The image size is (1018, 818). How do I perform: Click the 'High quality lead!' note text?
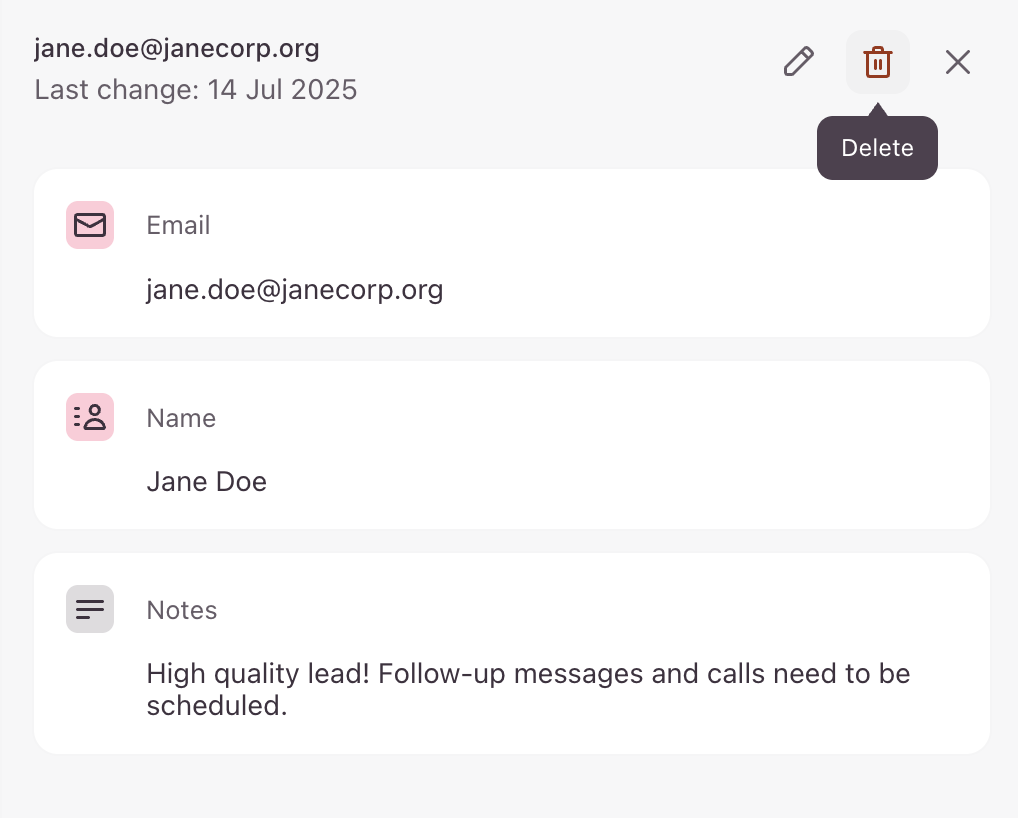(x=259, y=674)
